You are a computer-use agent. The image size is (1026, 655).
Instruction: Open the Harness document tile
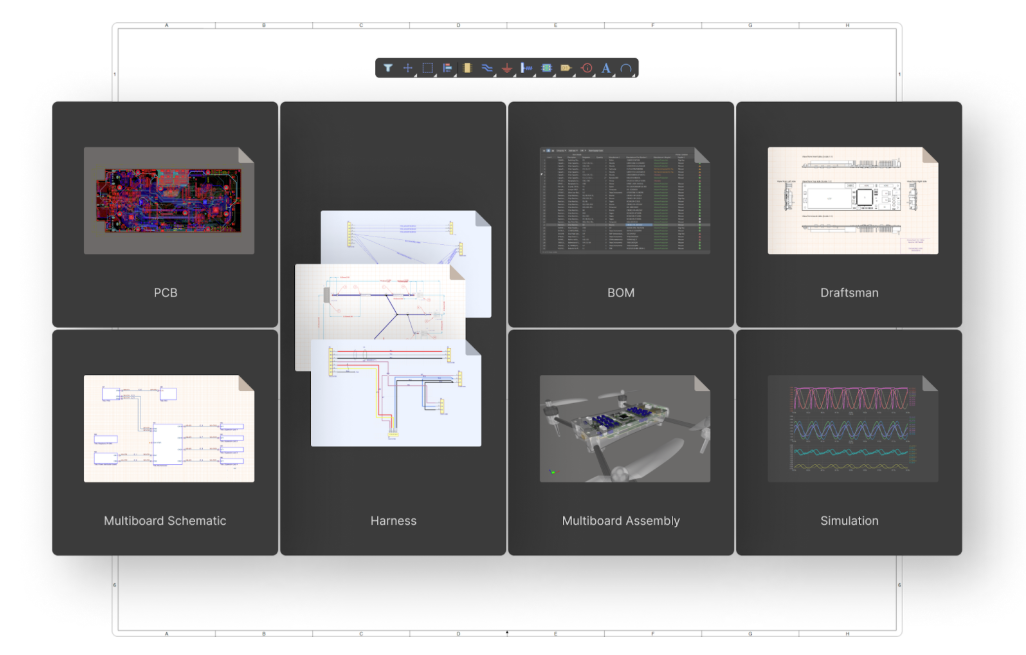tap(393, 328)
